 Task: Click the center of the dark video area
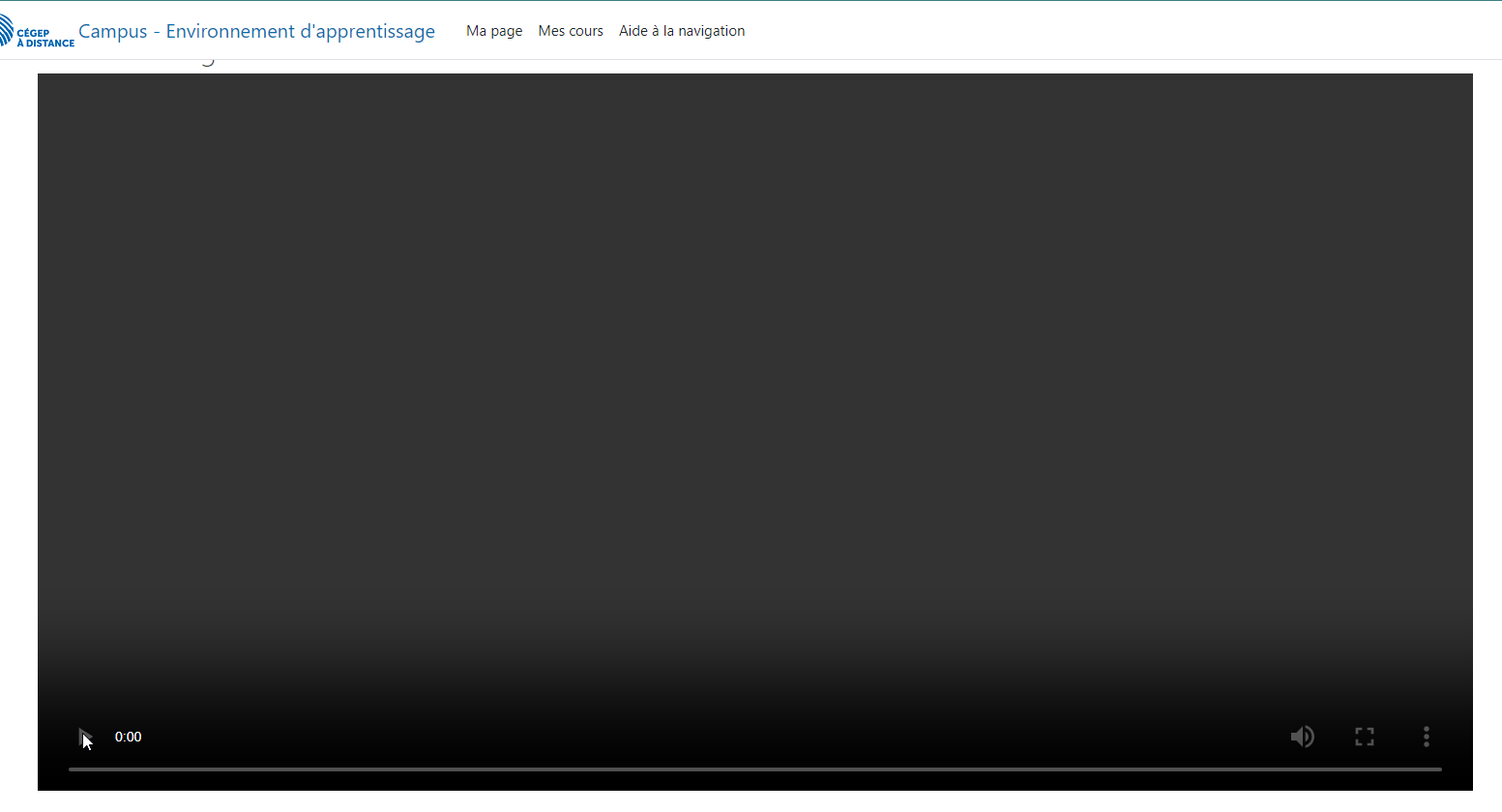tap(754, 387)
